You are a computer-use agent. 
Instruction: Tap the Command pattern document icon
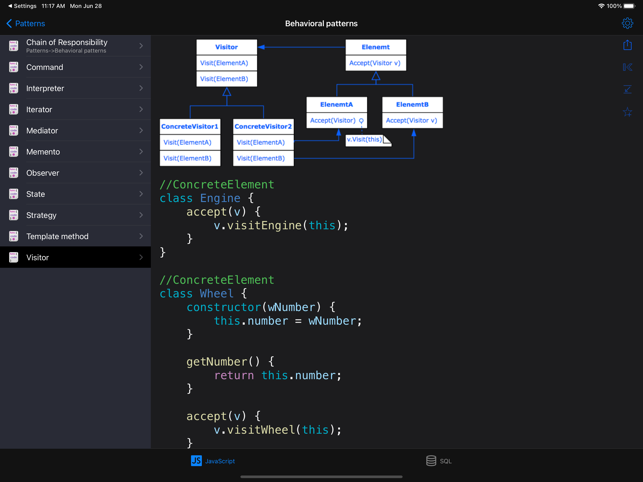tap(14, 67)
